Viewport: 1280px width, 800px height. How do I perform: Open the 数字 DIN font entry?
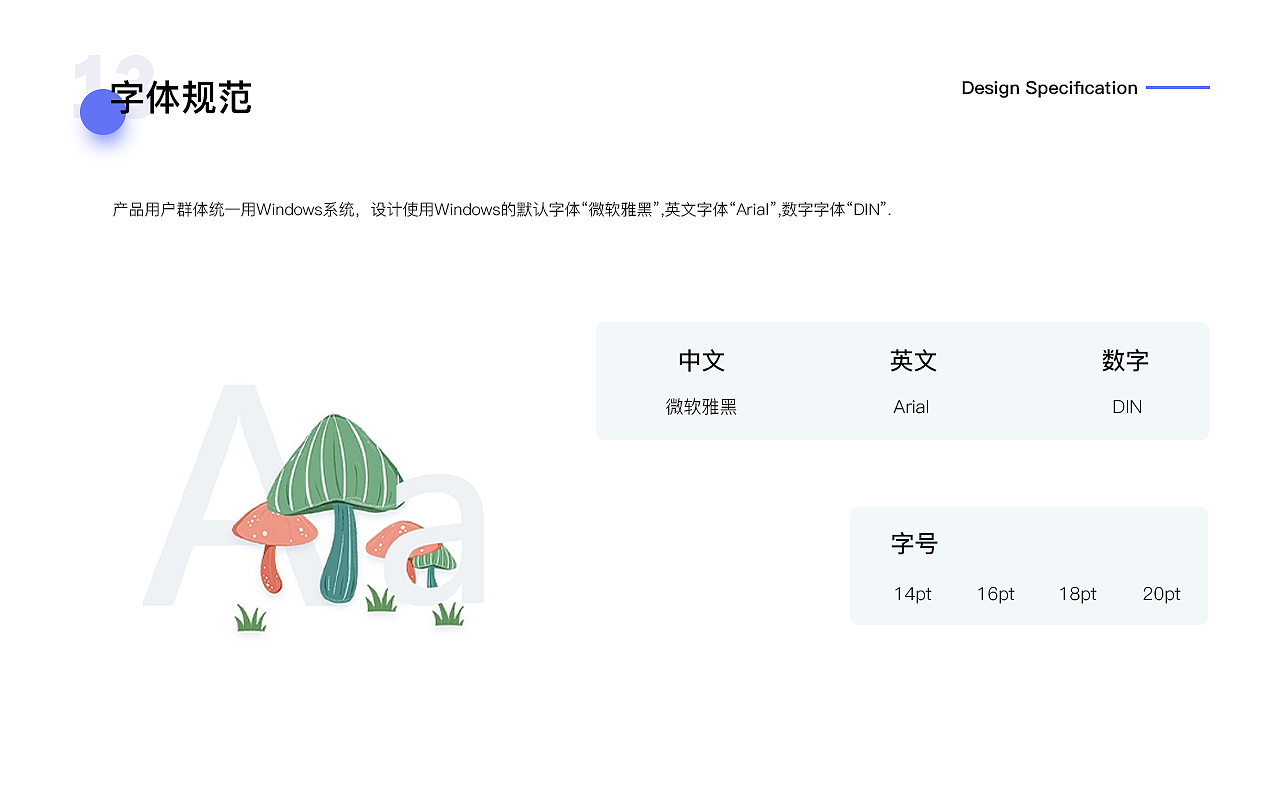pyautogui.click(x=1126, y=406)
